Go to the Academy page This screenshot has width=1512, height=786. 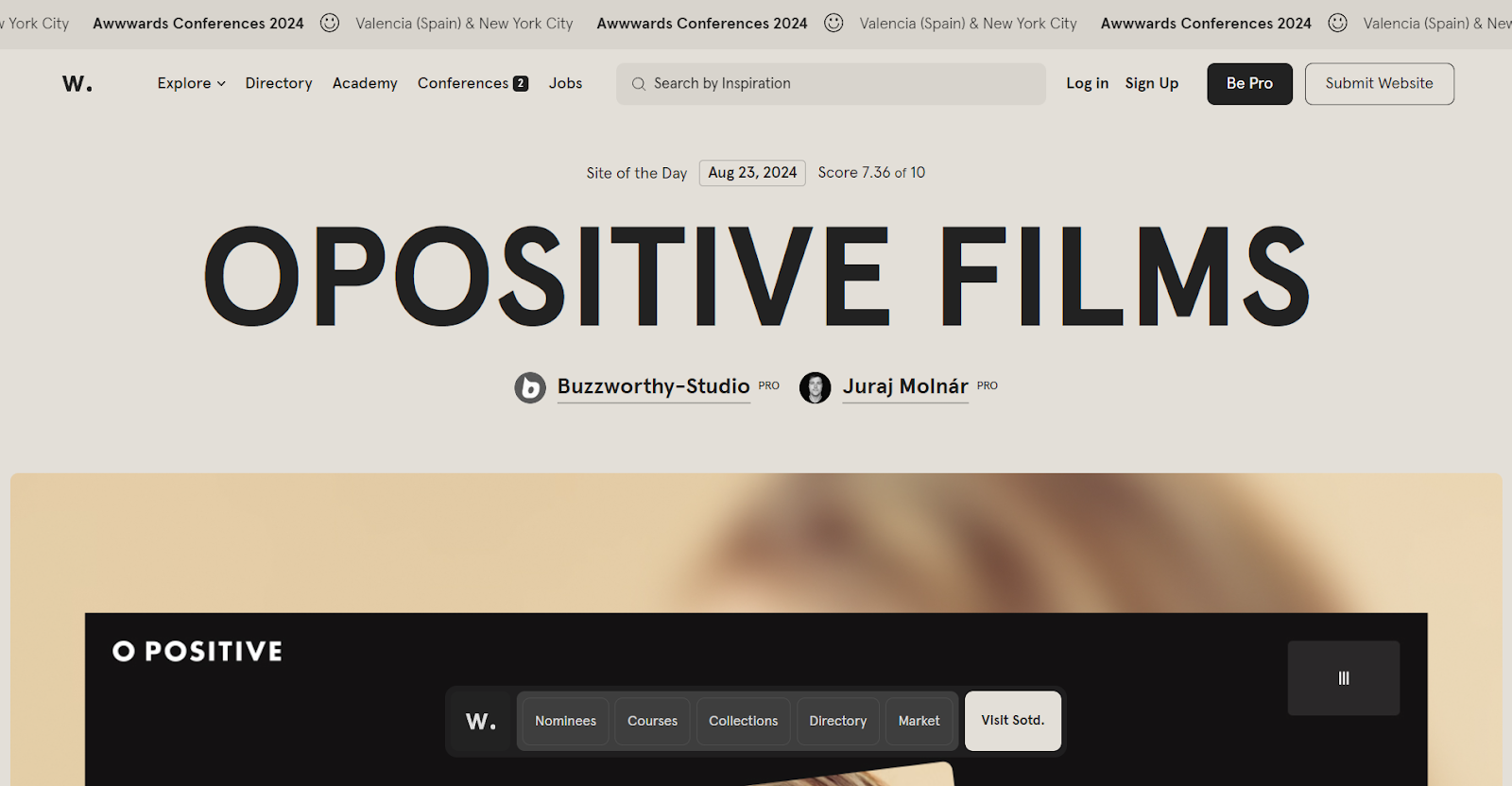pyautogui.click(x=365, y=83)
